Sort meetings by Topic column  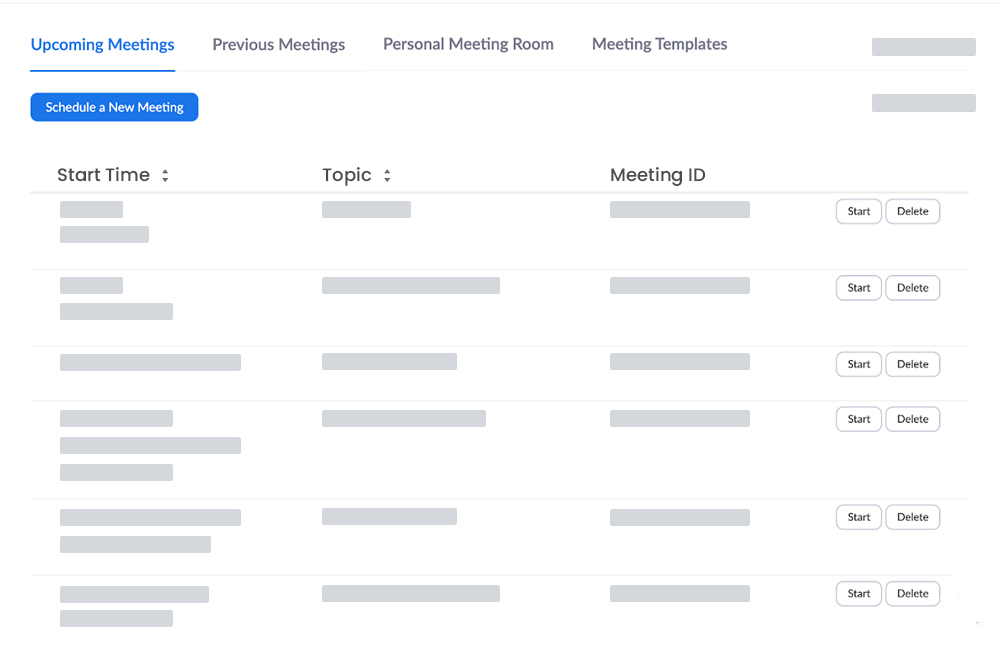pyautogui.click(x=386, y=175)
